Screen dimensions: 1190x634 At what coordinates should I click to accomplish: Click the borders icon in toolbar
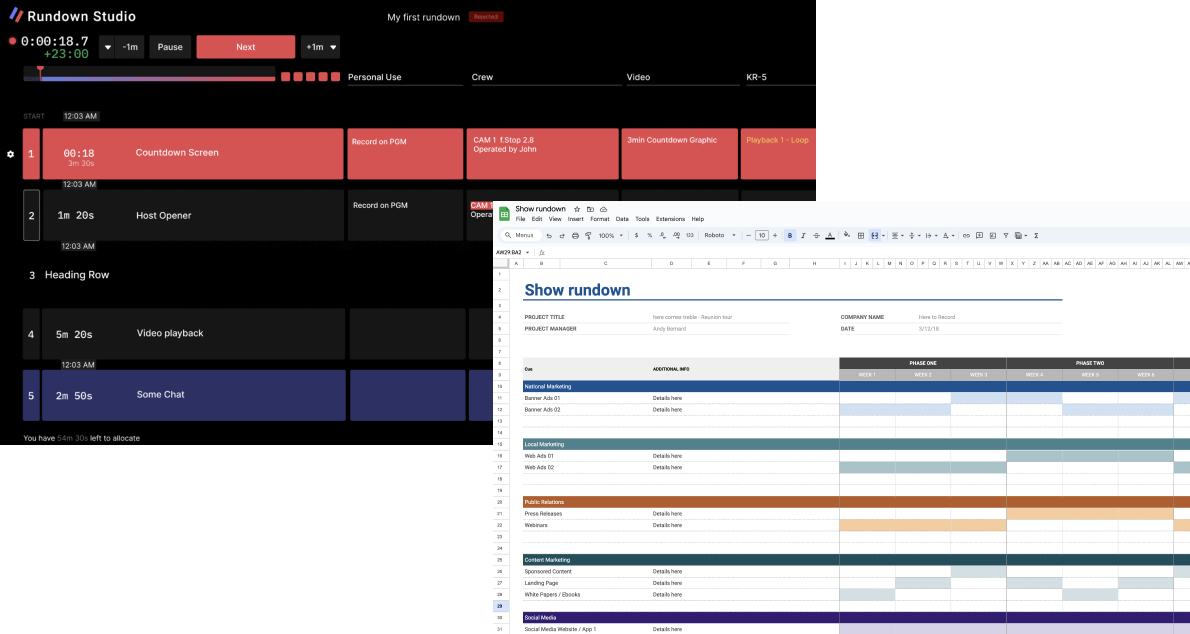[861, 235]
